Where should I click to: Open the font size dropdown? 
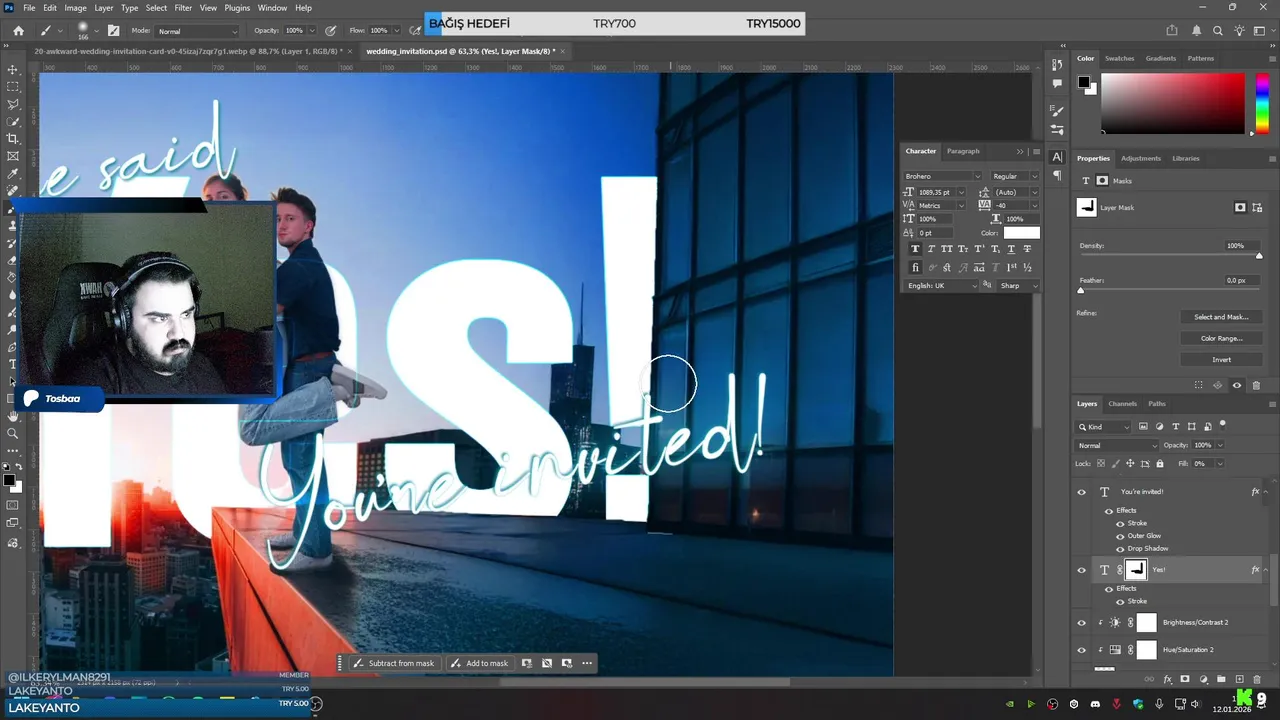pyautogui.click(x=961, y=192)
